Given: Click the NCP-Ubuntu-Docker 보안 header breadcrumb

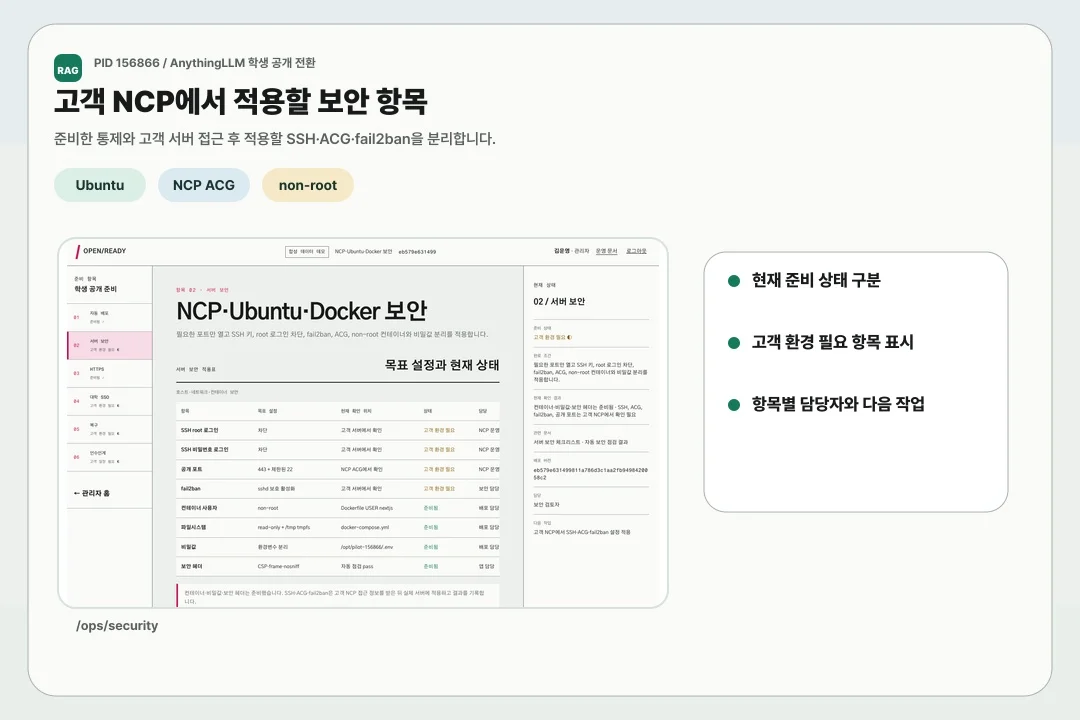Looking at the screenshot, I should pyautogui.click(x=364, y=252).
